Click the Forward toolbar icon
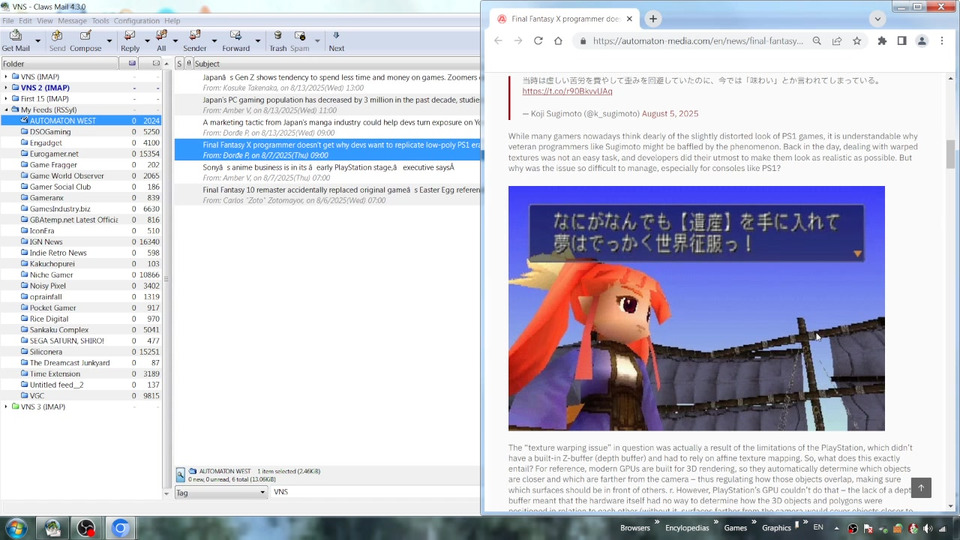The height and width of the screenshot is (540, 960). (235, 37)
